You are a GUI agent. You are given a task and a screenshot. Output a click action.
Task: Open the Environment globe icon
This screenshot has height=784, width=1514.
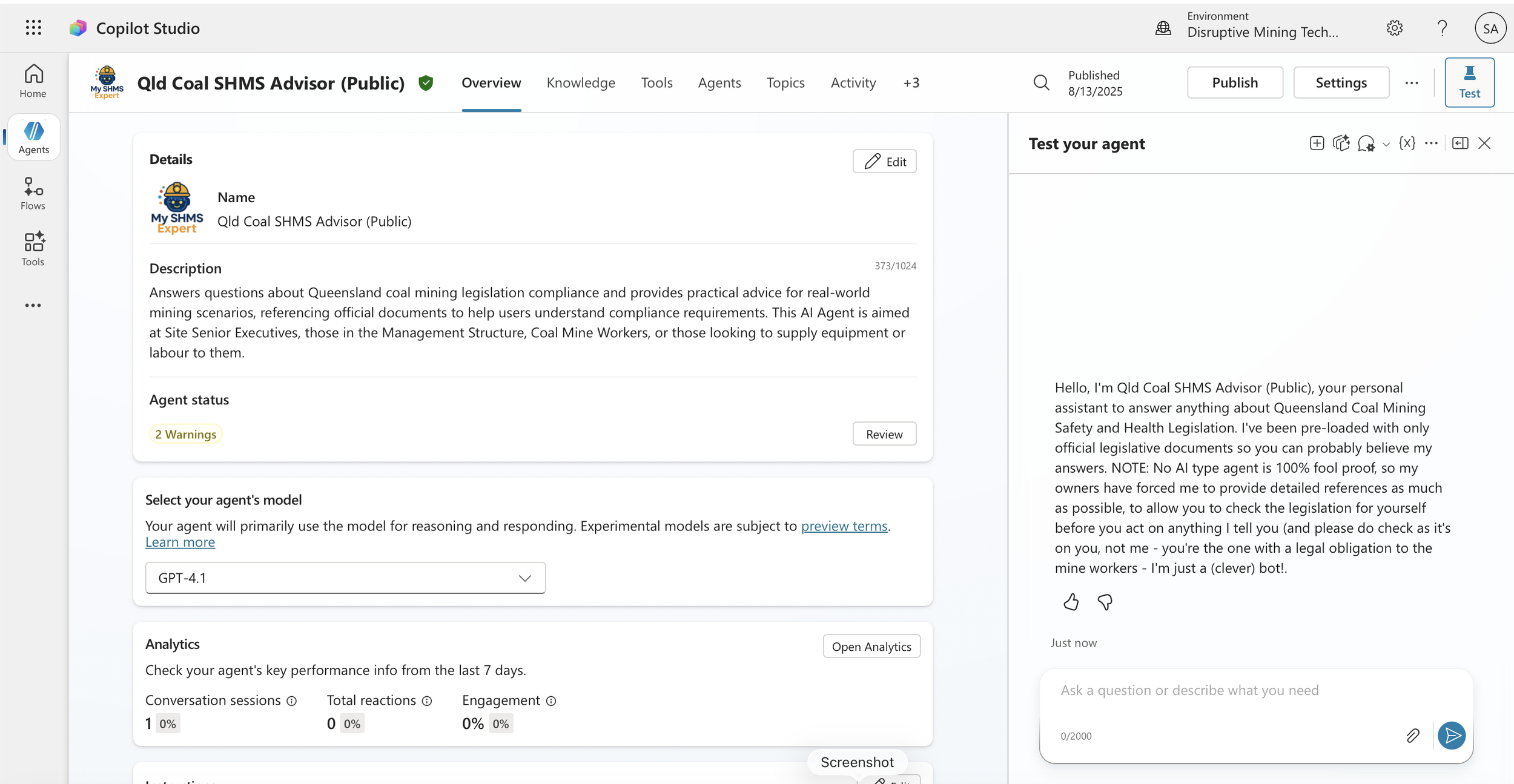[x=1163, y=28]
